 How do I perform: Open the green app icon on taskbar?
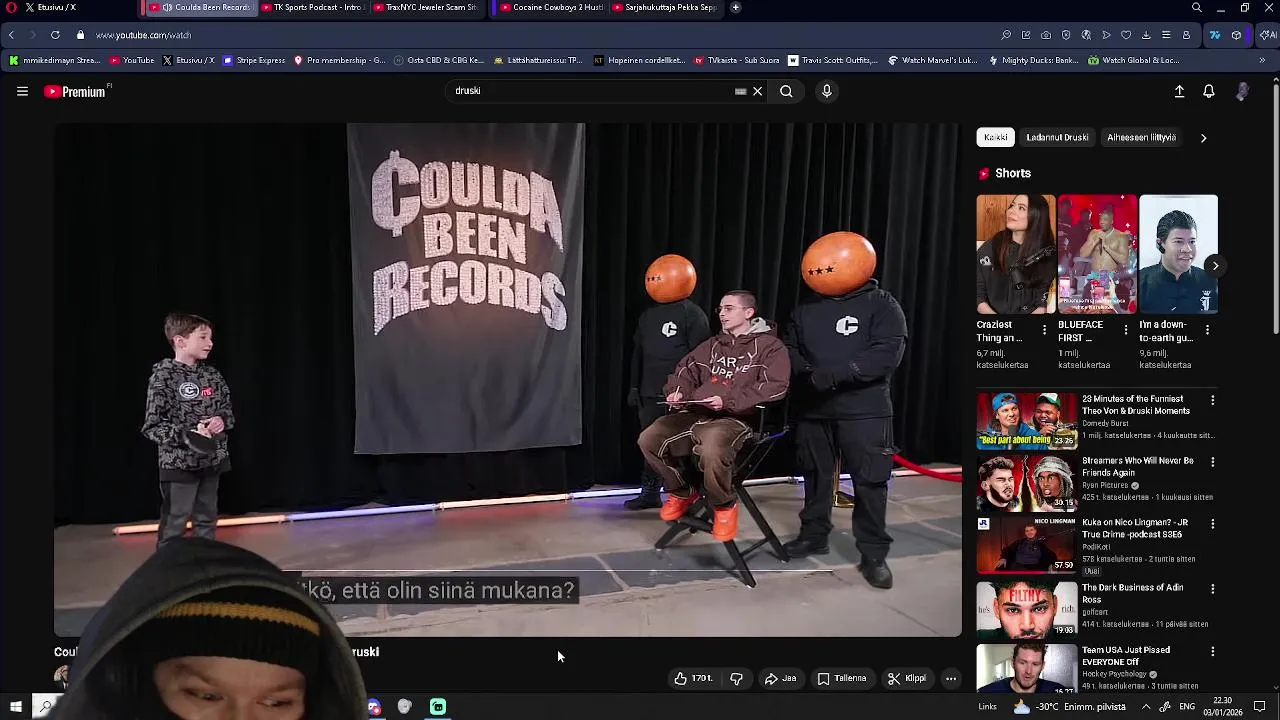pyautogui.click(x=438, y=707)
